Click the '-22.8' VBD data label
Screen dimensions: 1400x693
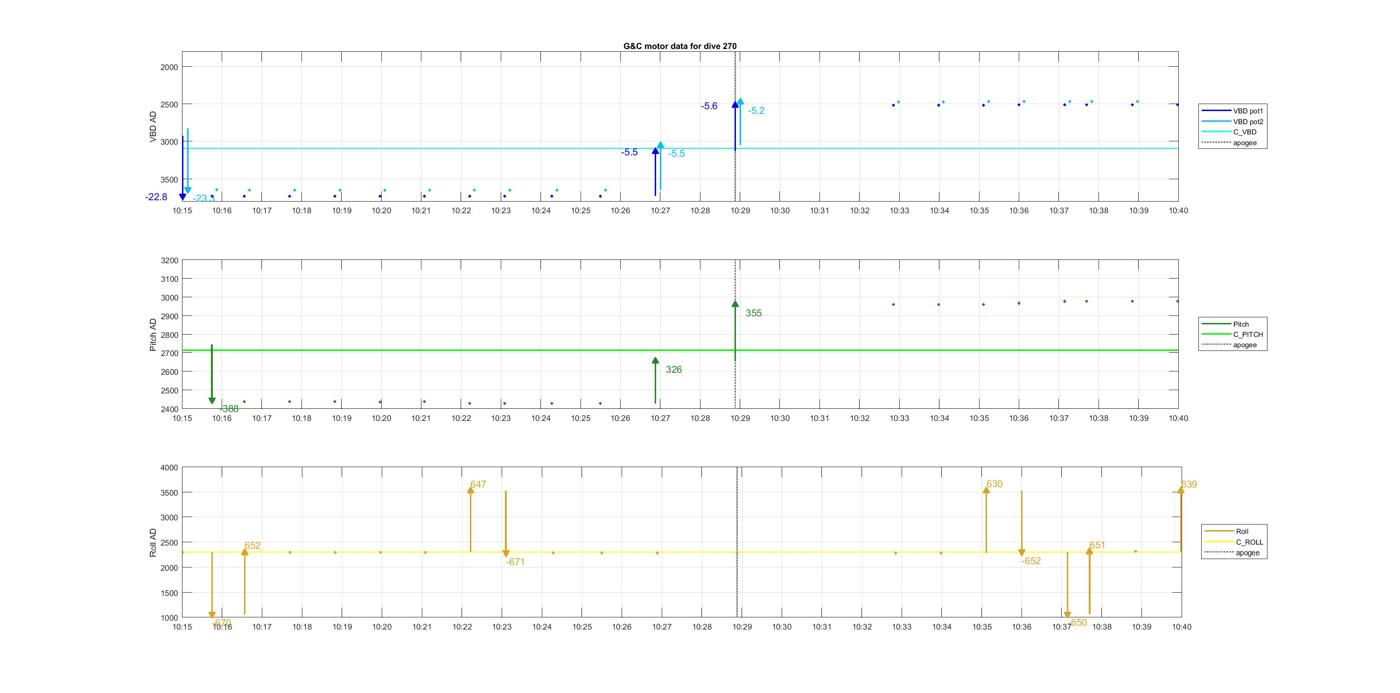(x=156, y=197)
